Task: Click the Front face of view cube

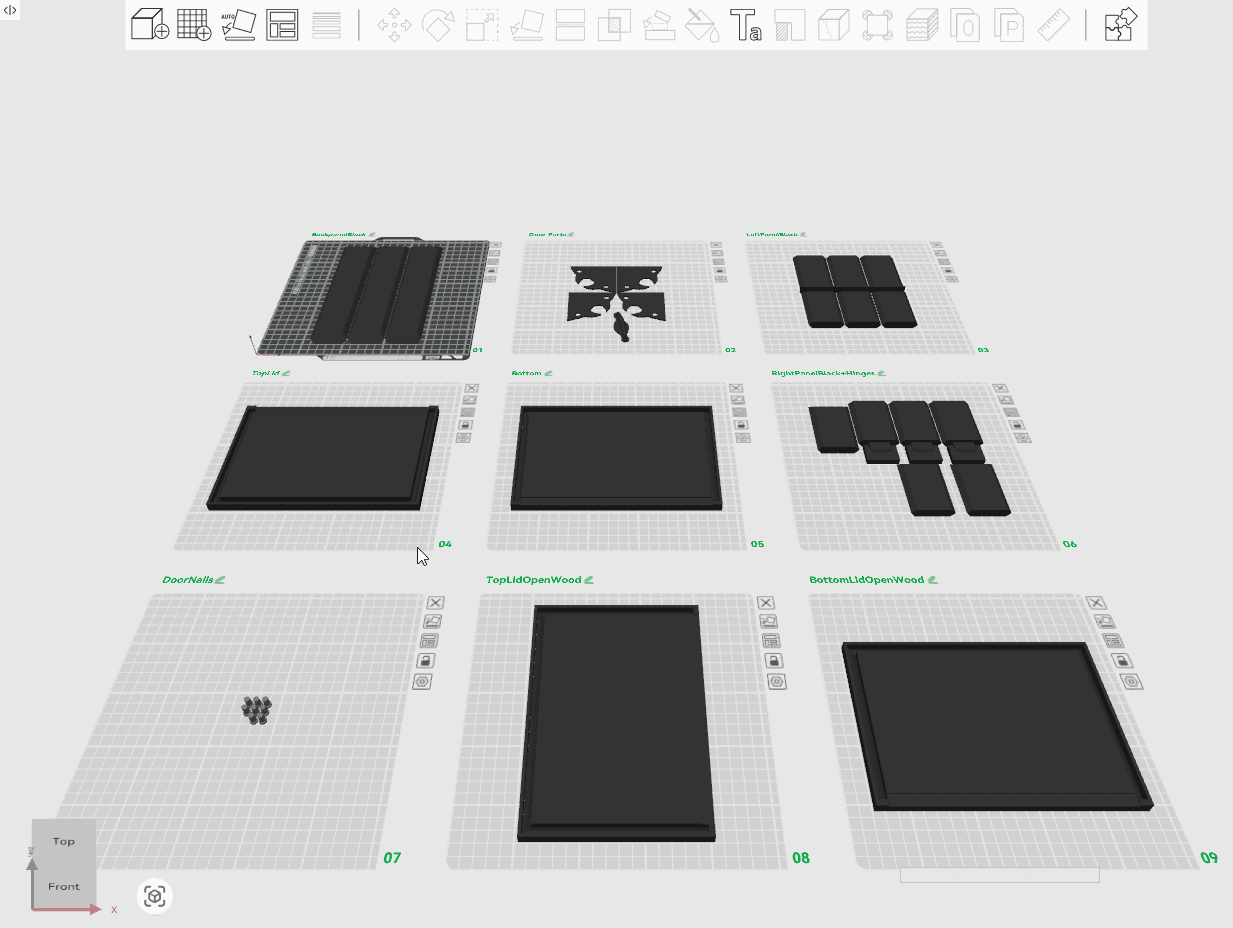Action: click(x=64, y=886)
